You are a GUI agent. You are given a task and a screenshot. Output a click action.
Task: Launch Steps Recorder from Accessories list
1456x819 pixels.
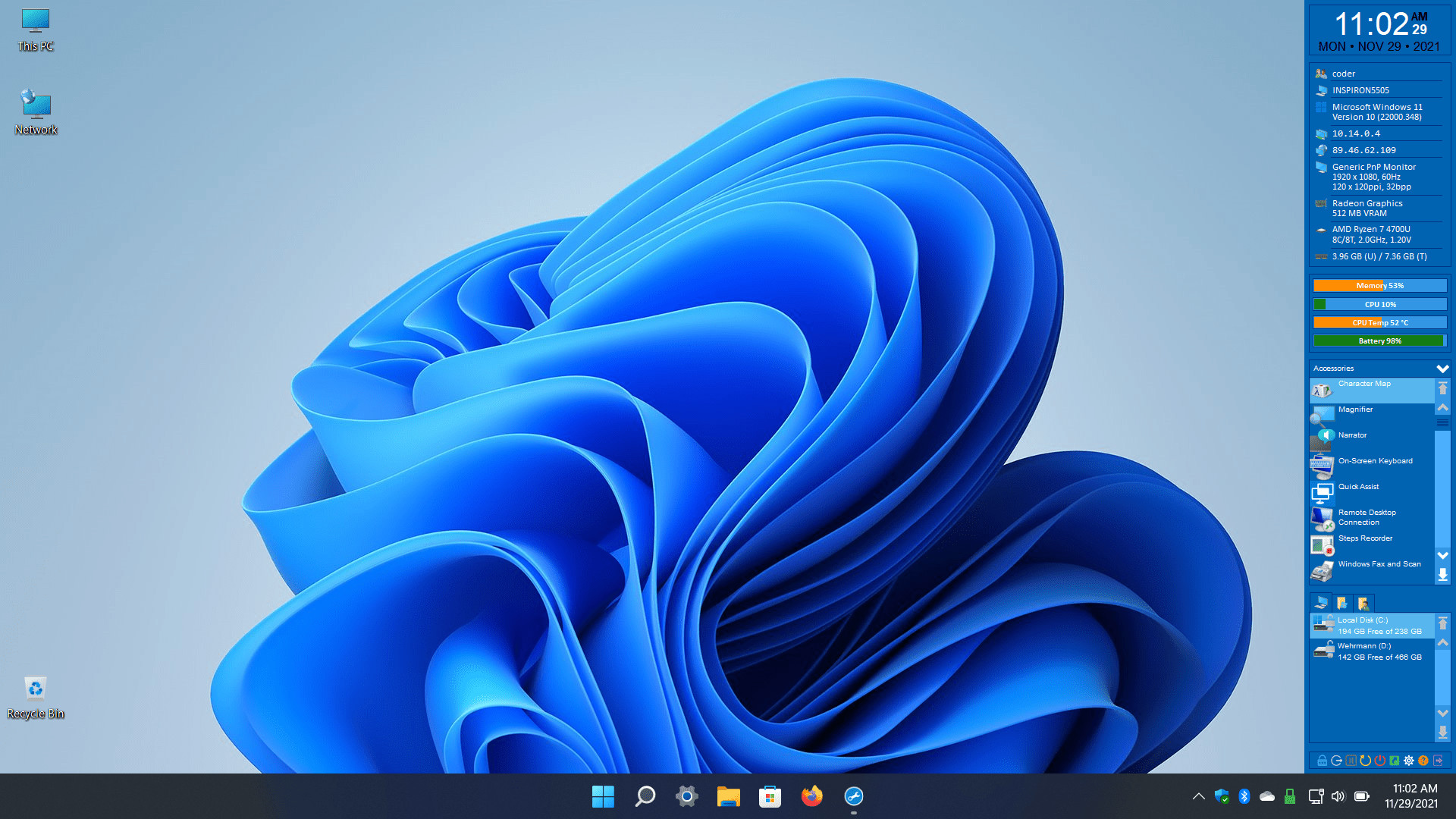click(1365, 538)
